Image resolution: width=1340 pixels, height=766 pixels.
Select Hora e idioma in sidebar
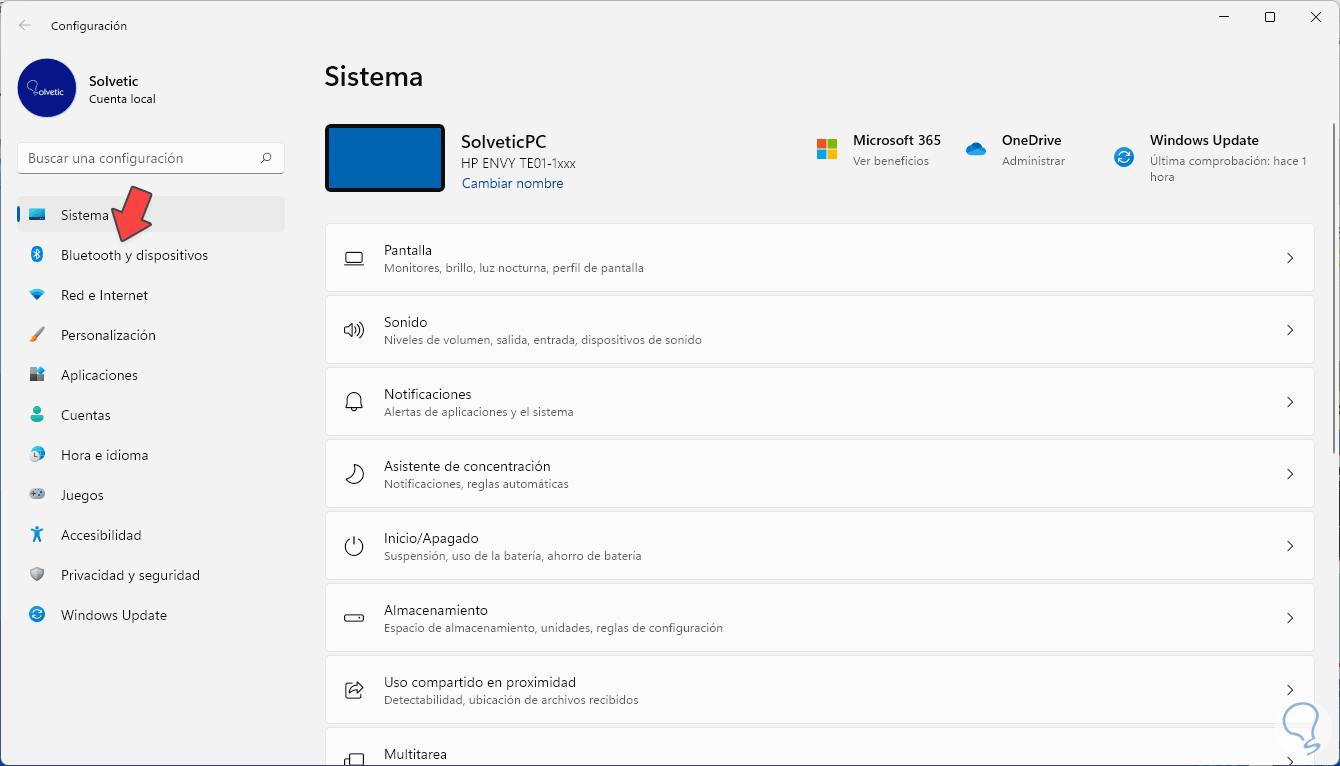pyautogui.click(x=104, y=455)
